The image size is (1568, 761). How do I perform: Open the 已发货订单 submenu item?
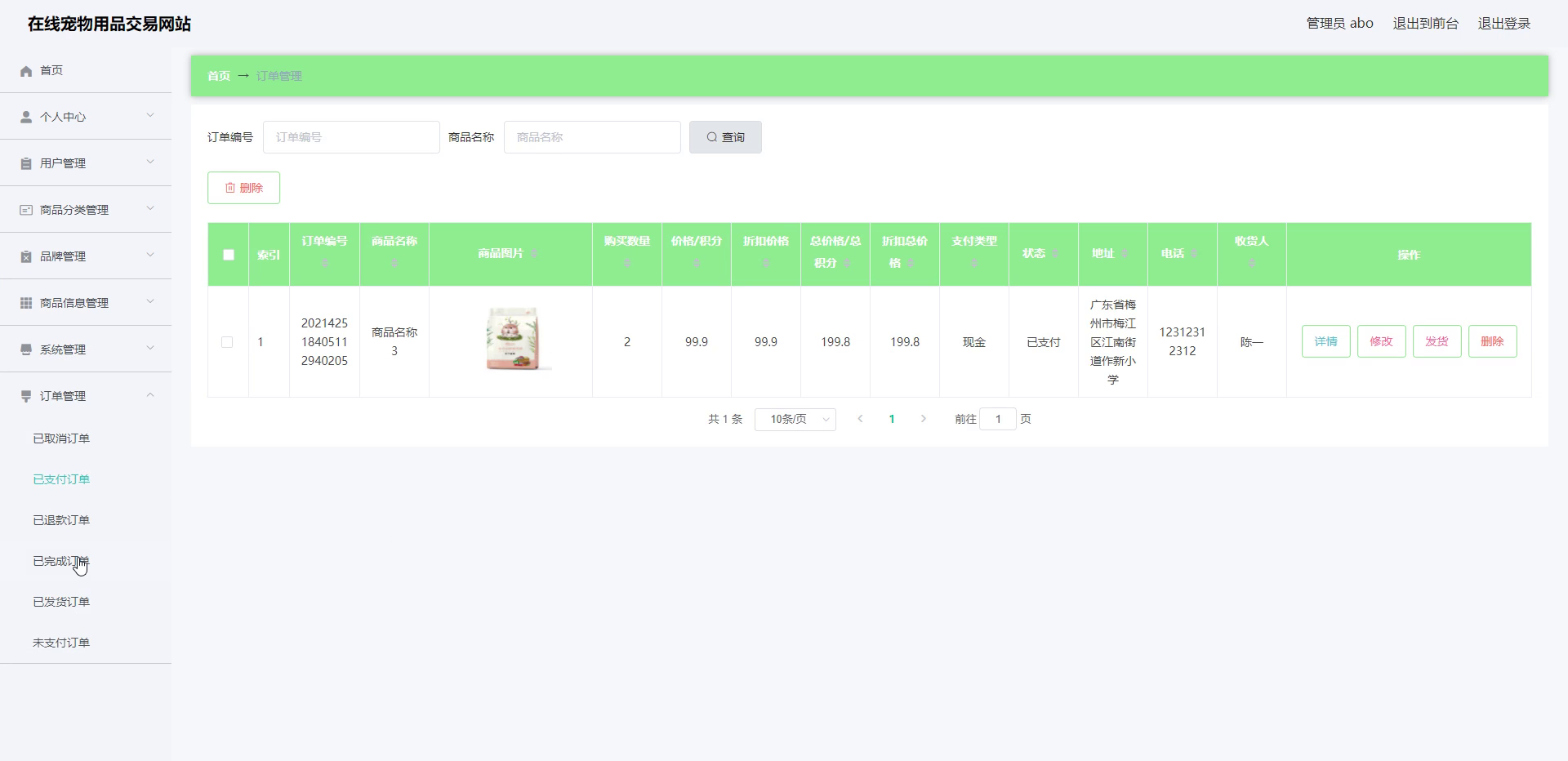61,602
